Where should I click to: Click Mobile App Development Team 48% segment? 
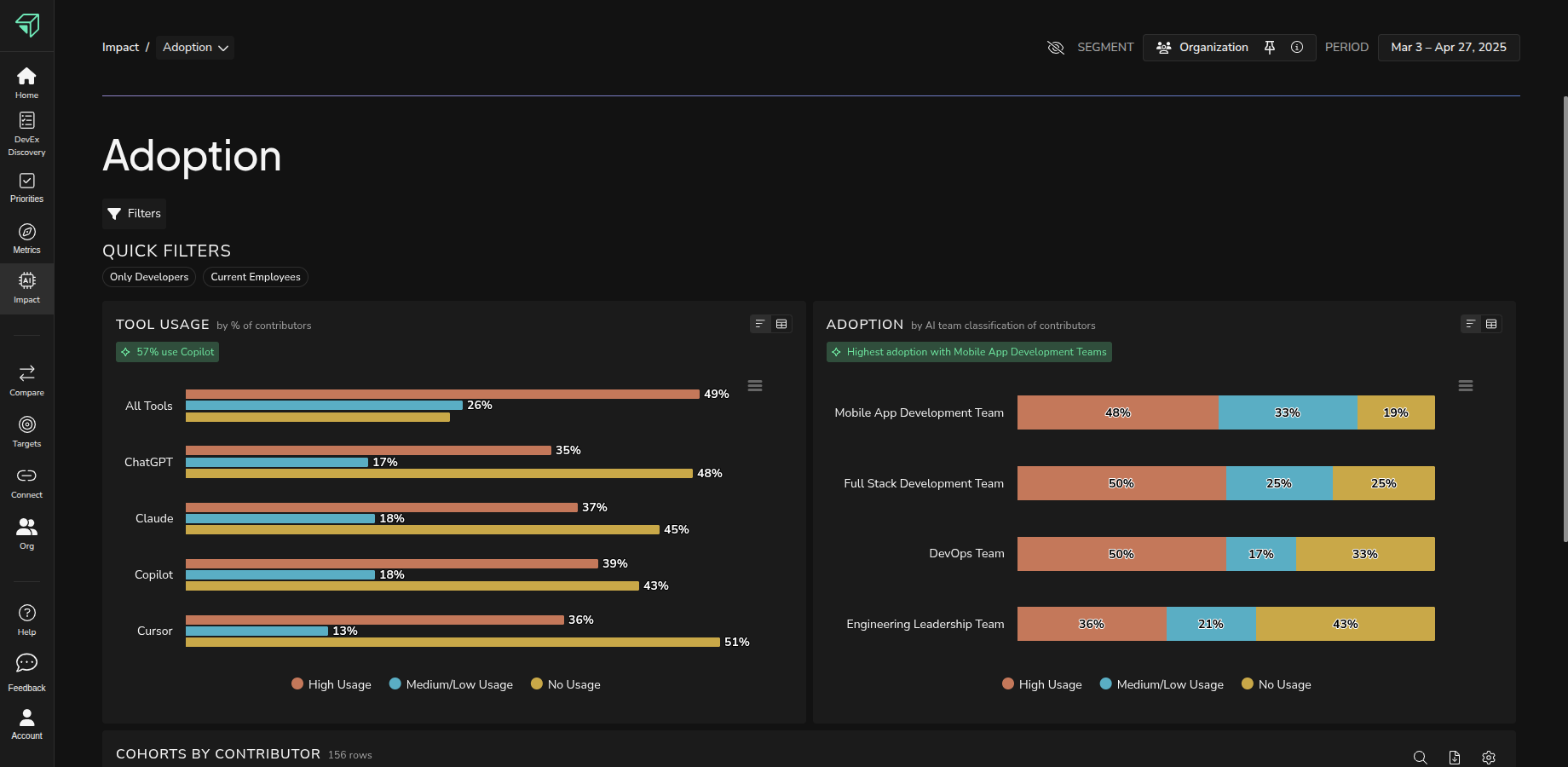tap(1118, 412)
